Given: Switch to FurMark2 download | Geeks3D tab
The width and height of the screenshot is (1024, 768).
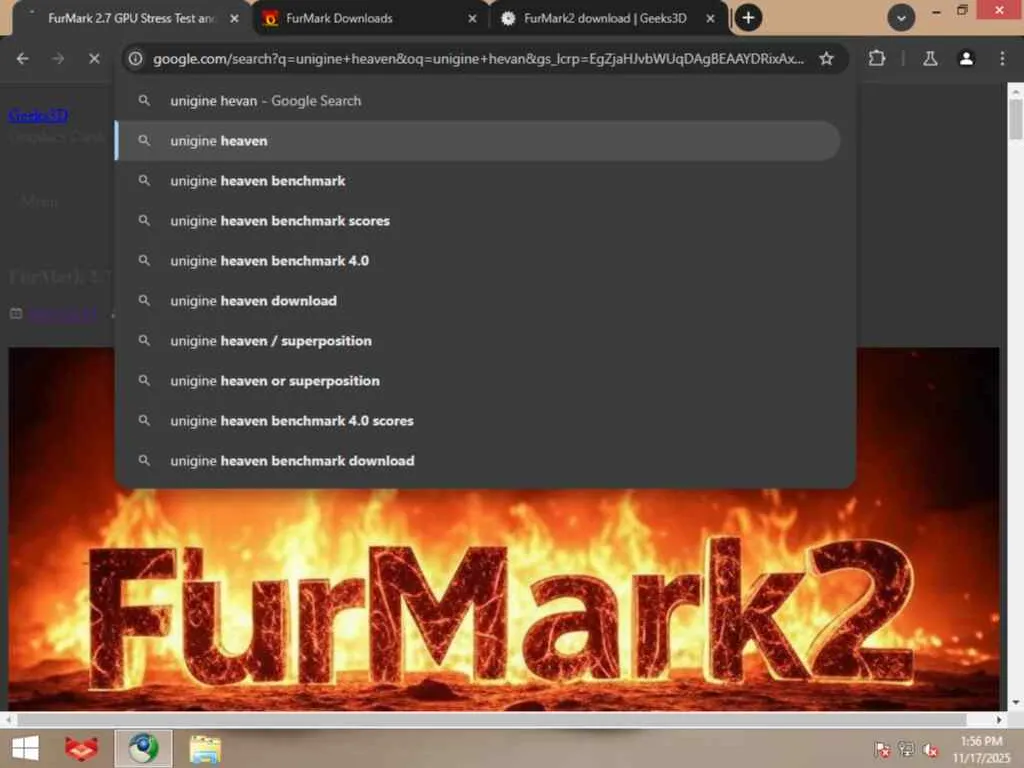Looking at the screenshot, I should coord(607,18).
